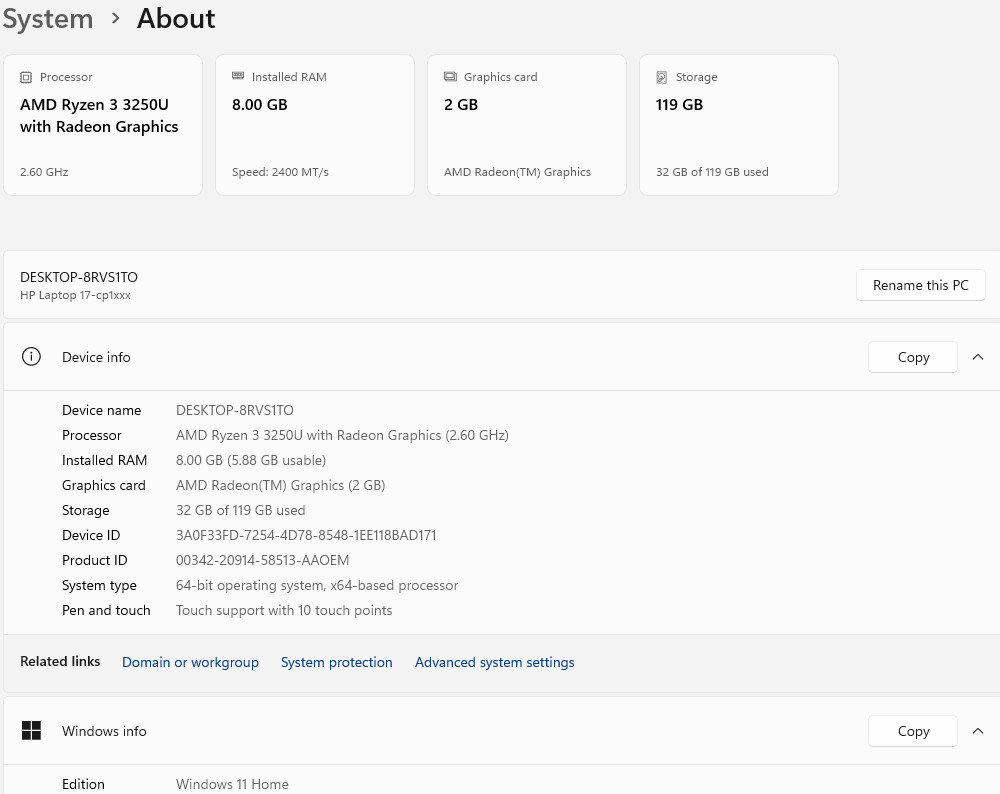Click the Storage drive icon
The width and height of the screenshot is (1000, 794).
tap(661, 77)
